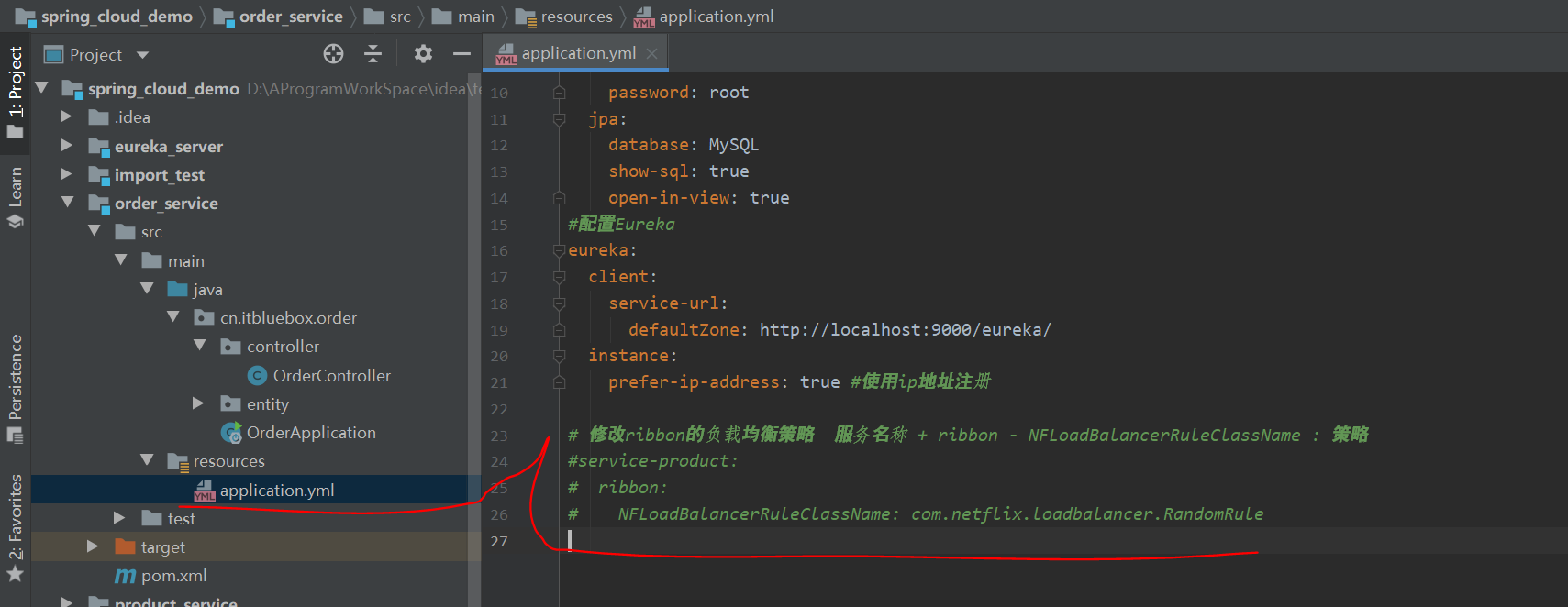Collapse the controller package arrow
Viewport: 1568px width, 607px height.
(x=200, y=346)
